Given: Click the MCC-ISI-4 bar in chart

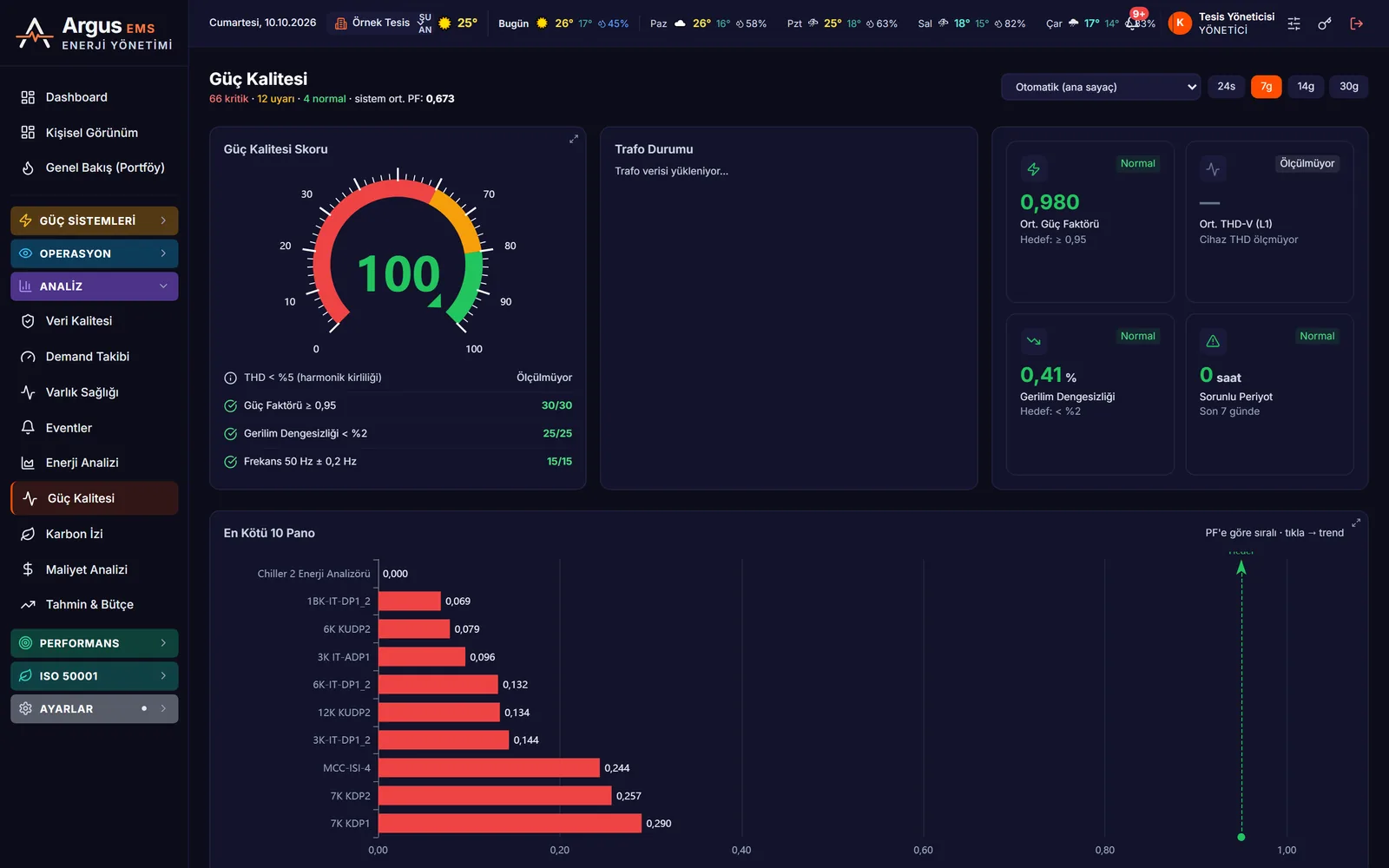Looking at the screenshot, I should pos(489,768).
